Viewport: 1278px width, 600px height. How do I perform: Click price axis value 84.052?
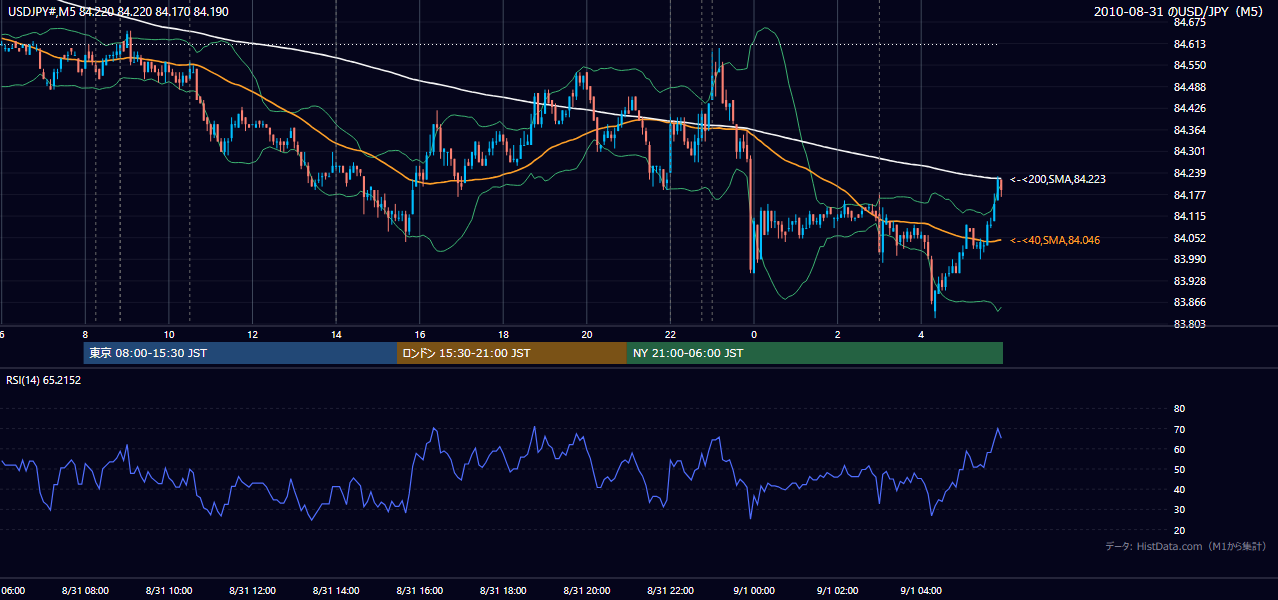click(1190, 238)
